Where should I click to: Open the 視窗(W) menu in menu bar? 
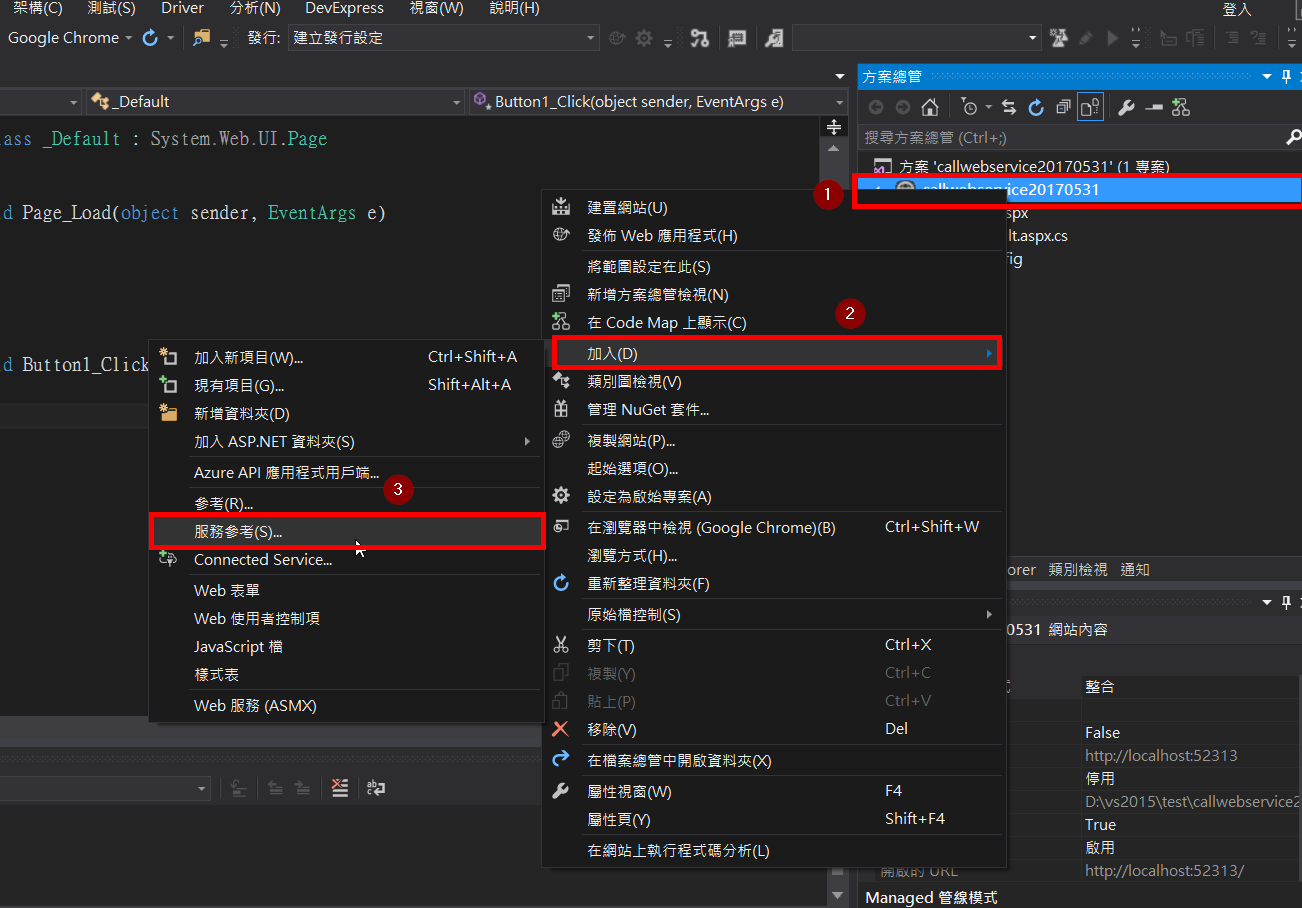click(437, 8)
